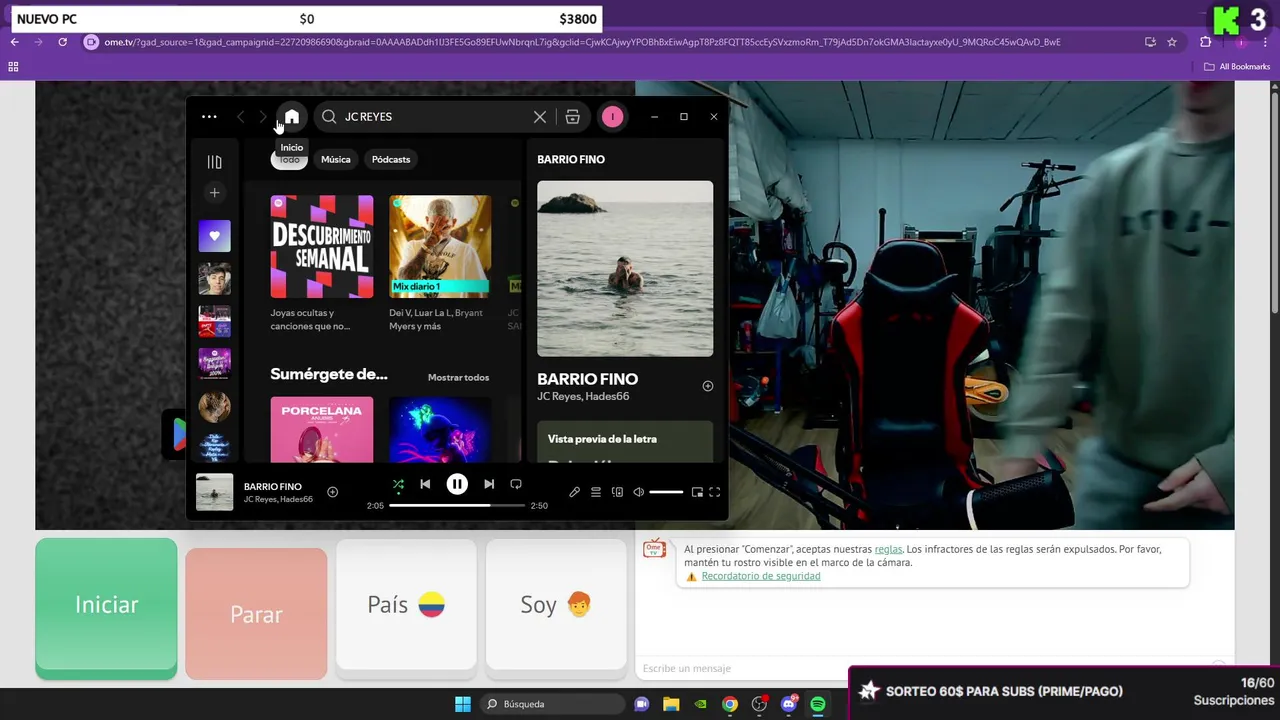This screenshot has width=1280, height=720.
Task: Open the Spotify miniplayer
Action: [697, 492]
